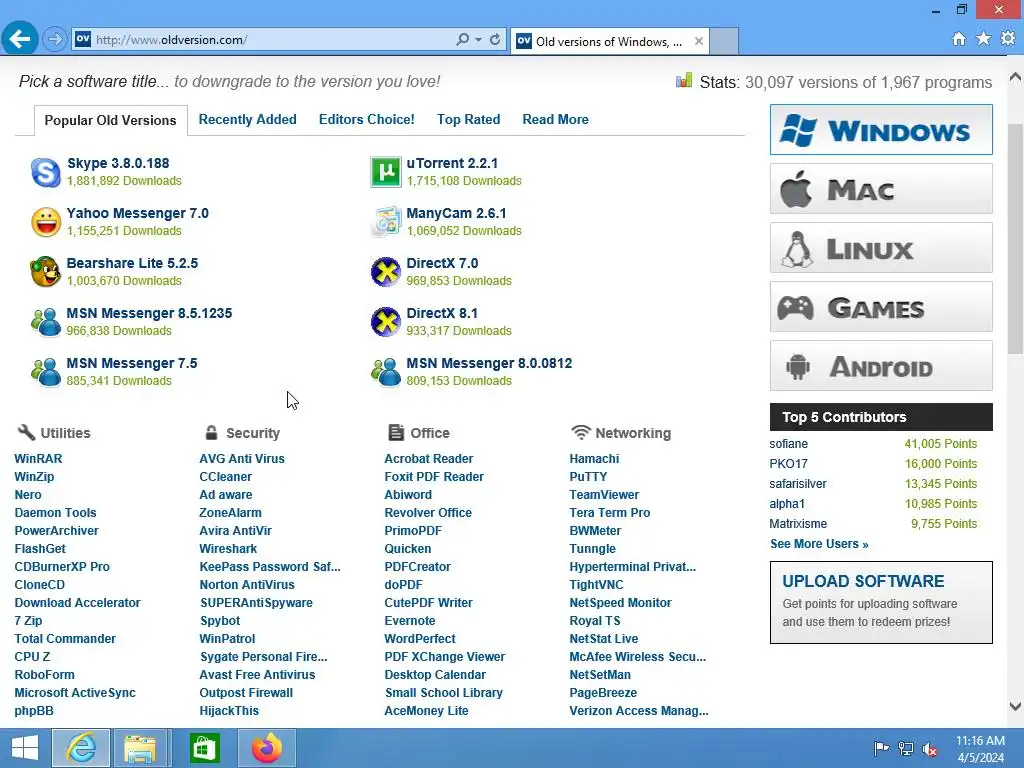Image resolution: width=1024 pixels, height=768 pixels.
Task: Open the Wireshark security link
Action: (228, 549)
